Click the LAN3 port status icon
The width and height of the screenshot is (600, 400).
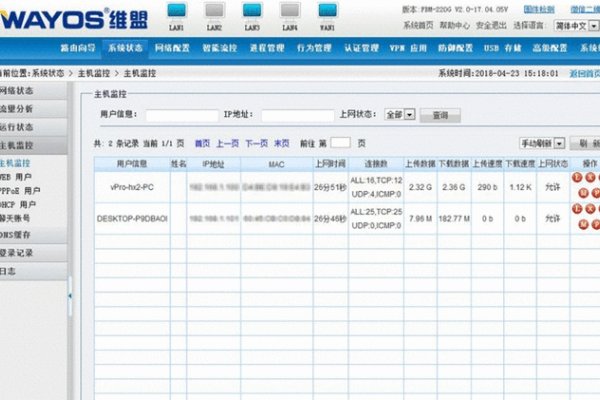(x=252, y=10)
